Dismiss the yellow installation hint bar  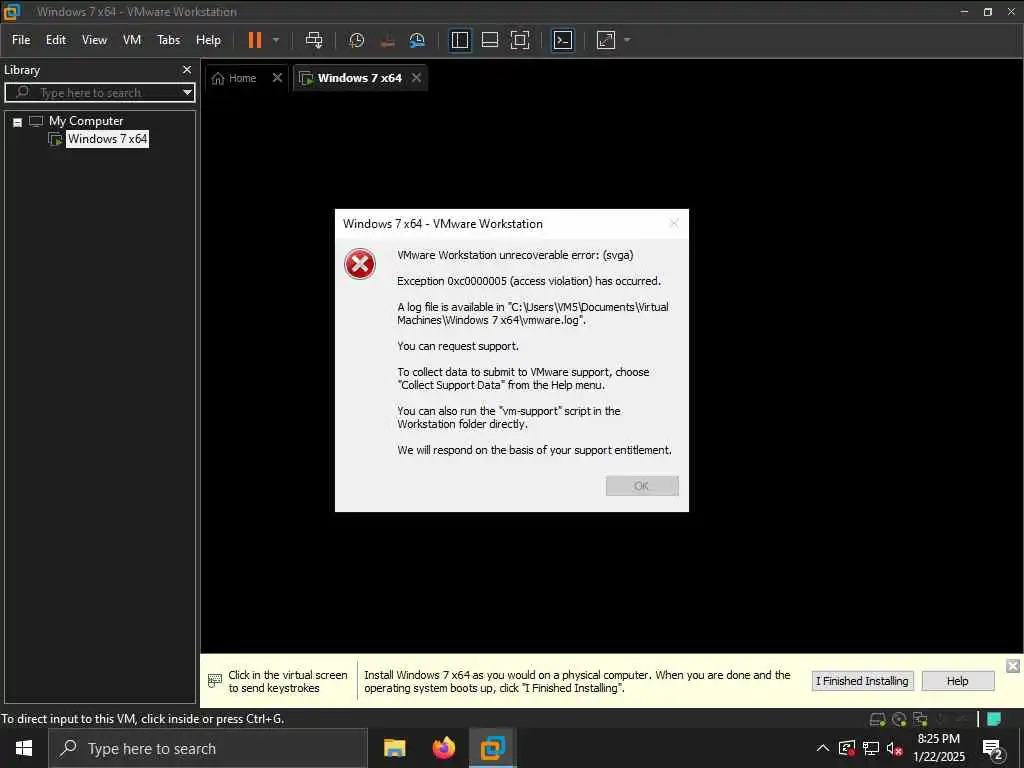pos(1013,666)
